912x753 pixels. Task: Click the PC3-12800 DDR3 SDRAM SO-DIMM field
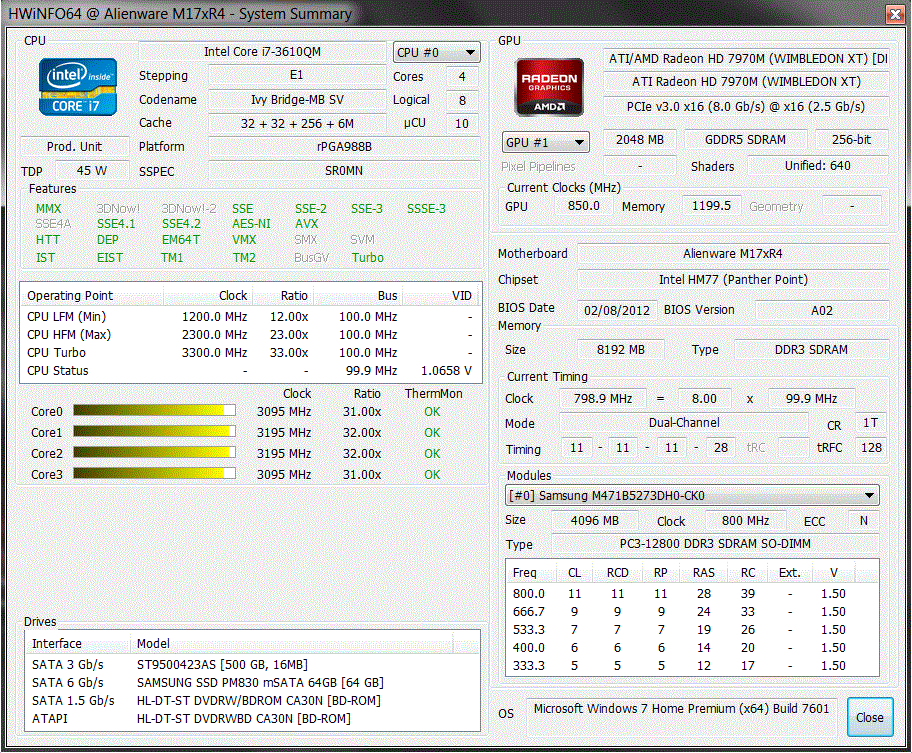click(x=715, y=544)
